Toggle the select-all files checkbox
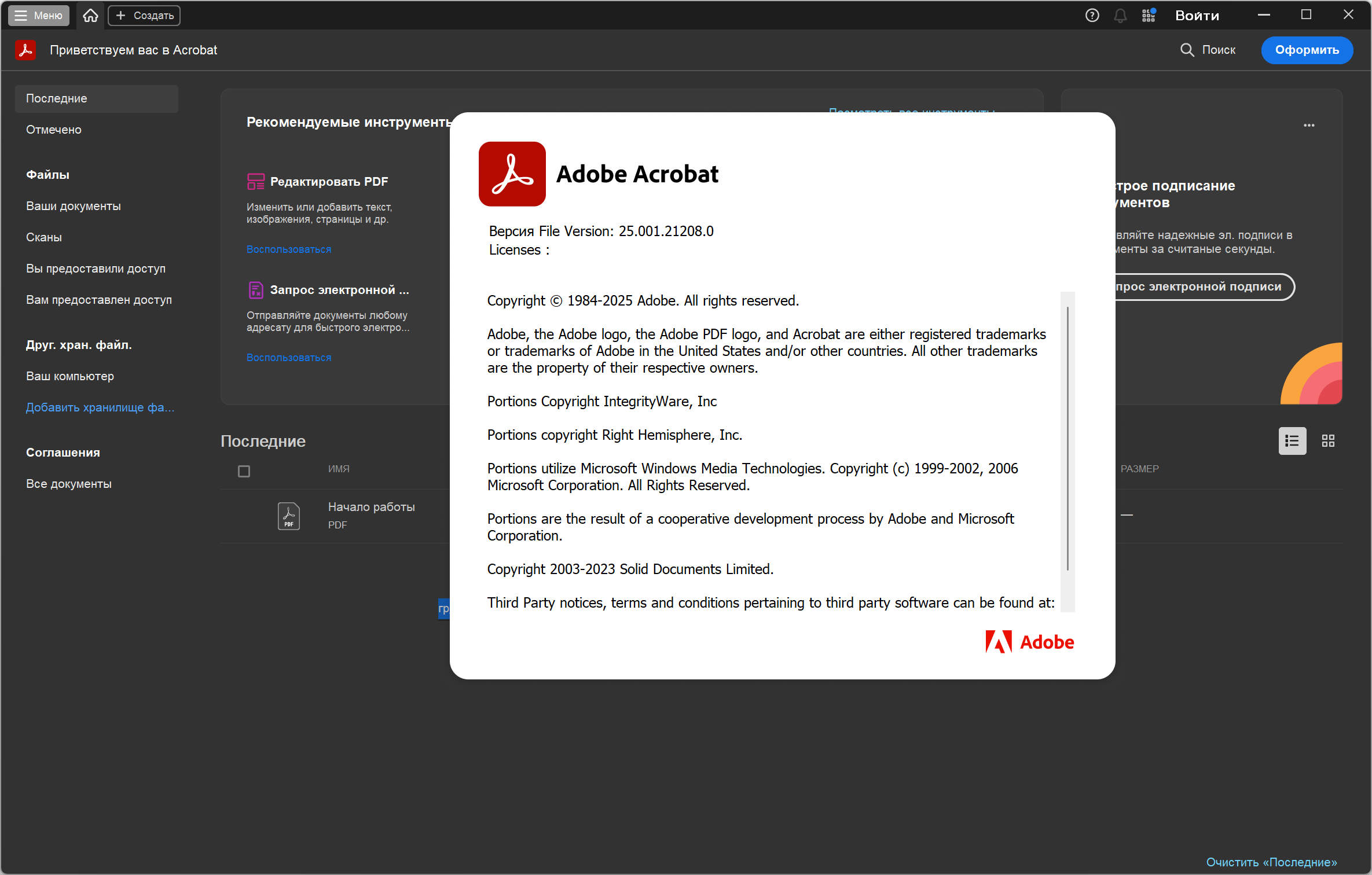The width and height of the screenshot is (1372, 875). click(x=244, y=472)
